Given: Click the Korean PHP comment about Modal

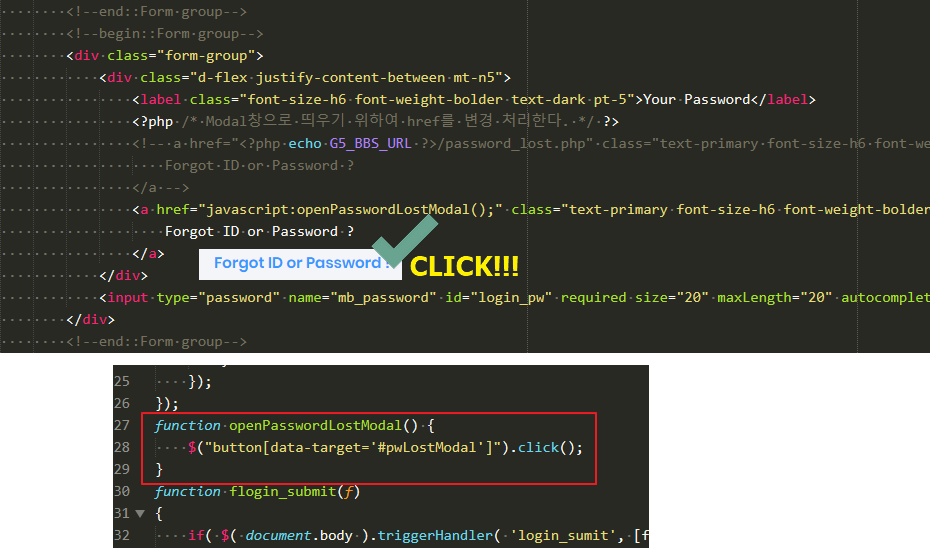Looking at the screenshot, I should 388,122.
